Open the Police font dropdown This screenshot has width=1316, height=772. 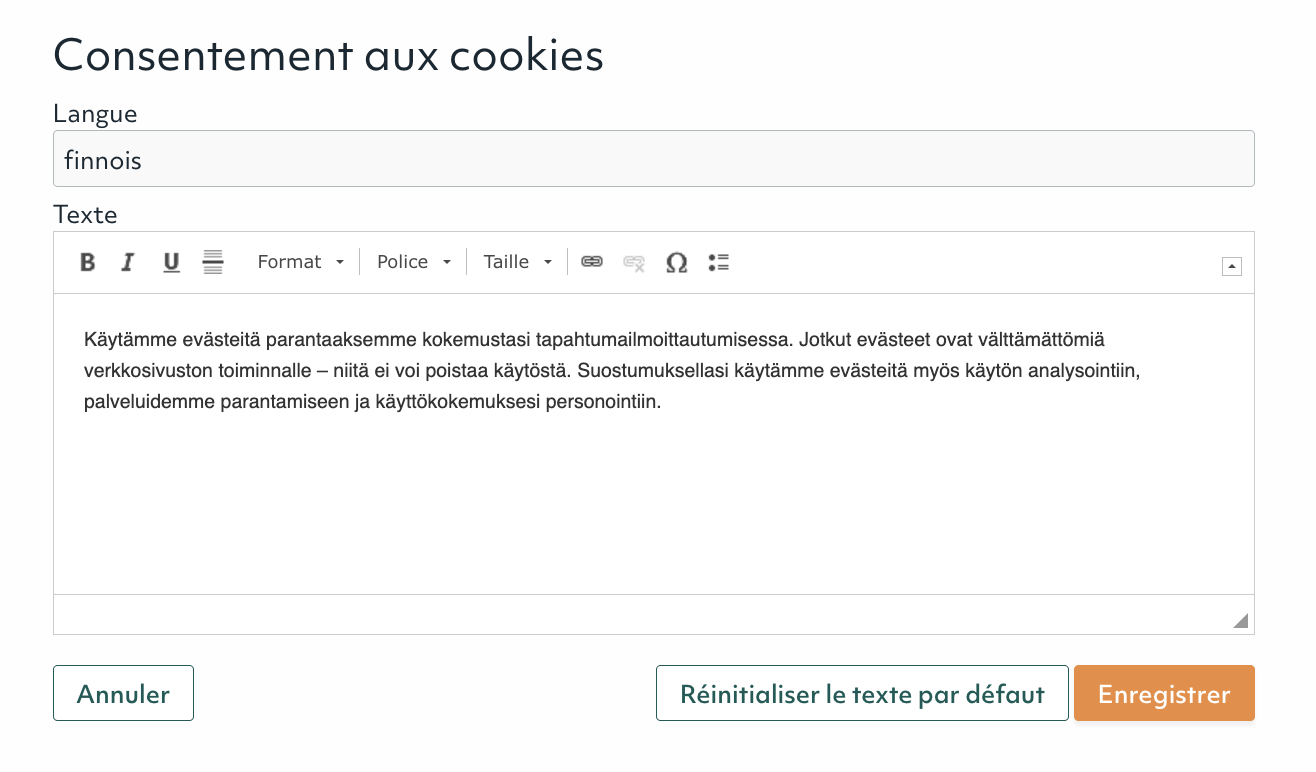(x=414, y=262)
